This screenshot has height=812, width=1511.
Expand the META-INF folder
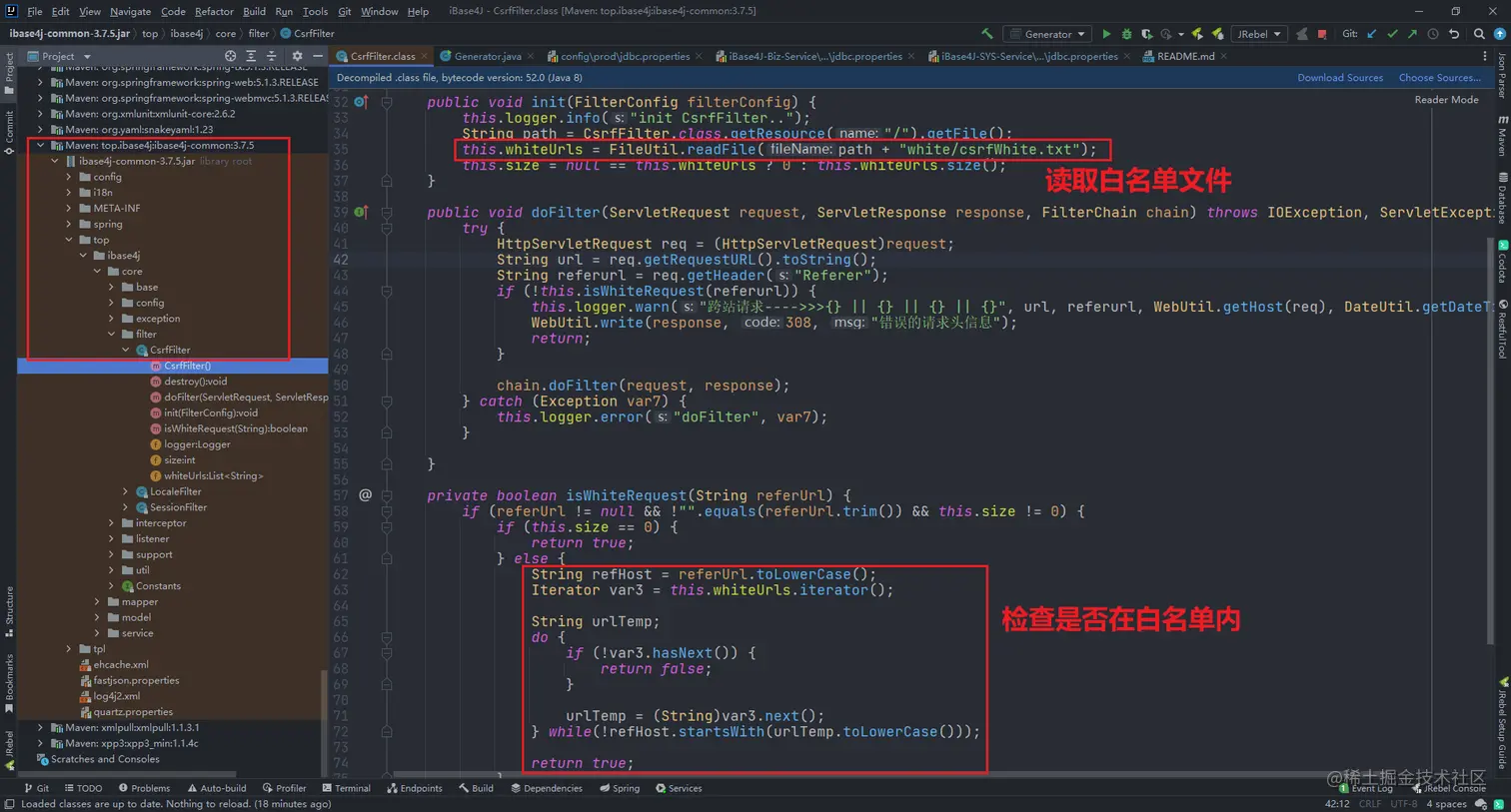click(69, 208)
